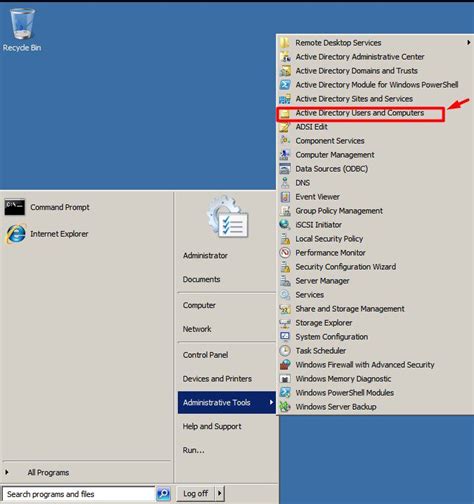Viewport: 474px width, 504px height.
Task: Click the Active Directory Administrative Center icon
Action: (285, 57)
